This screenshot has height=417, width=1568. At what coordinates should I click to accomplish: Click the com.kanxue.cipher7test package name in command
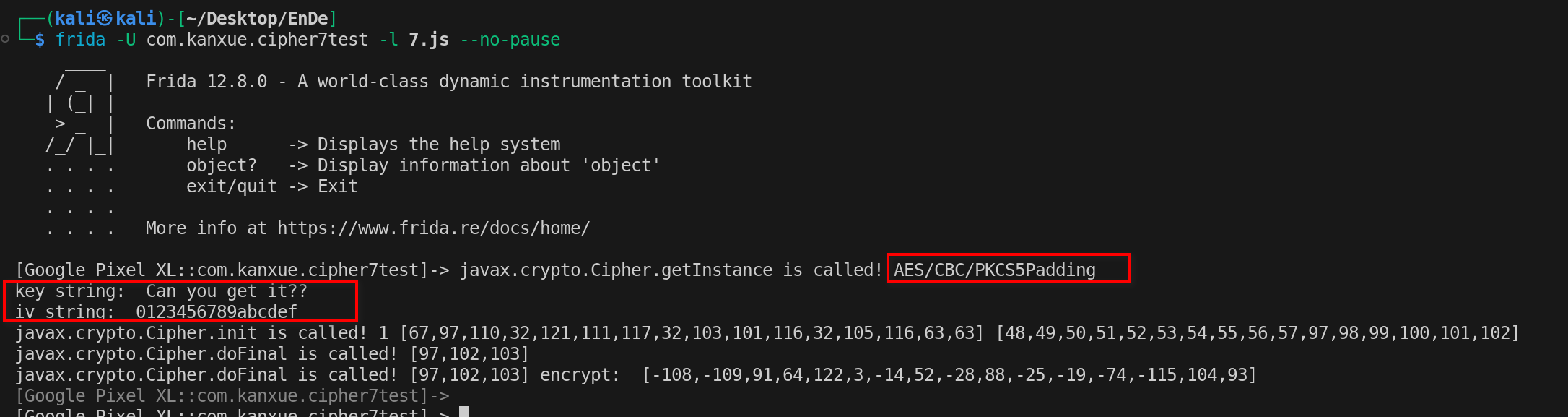[257, 40]
